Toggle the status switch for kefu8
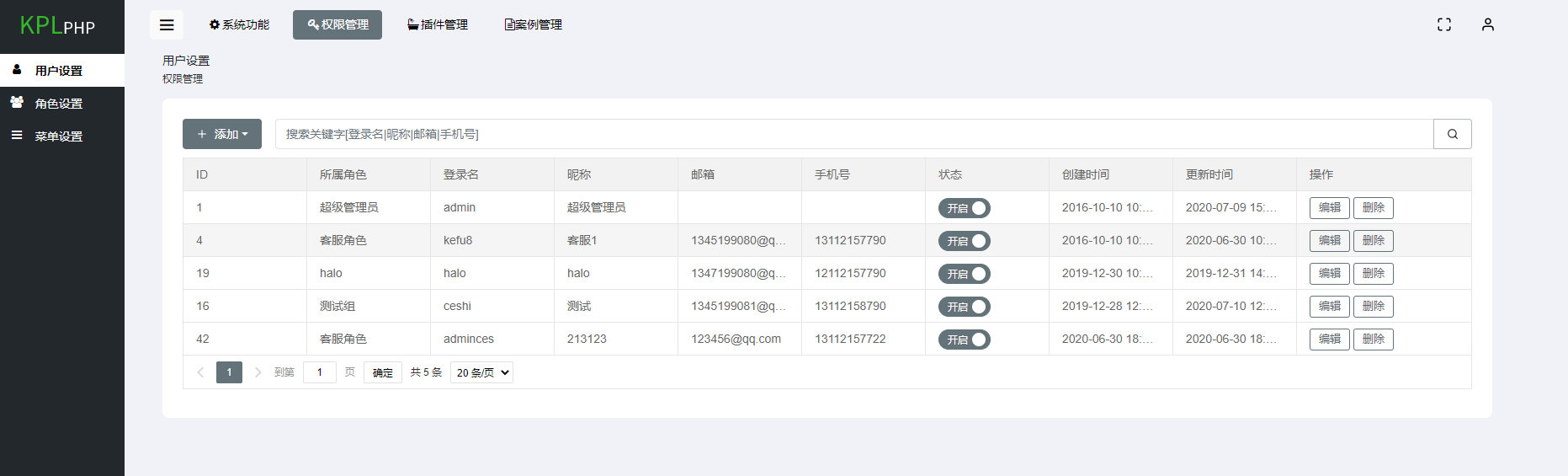The width and height of the screenshot is (1568, 476). coord(965,241)
